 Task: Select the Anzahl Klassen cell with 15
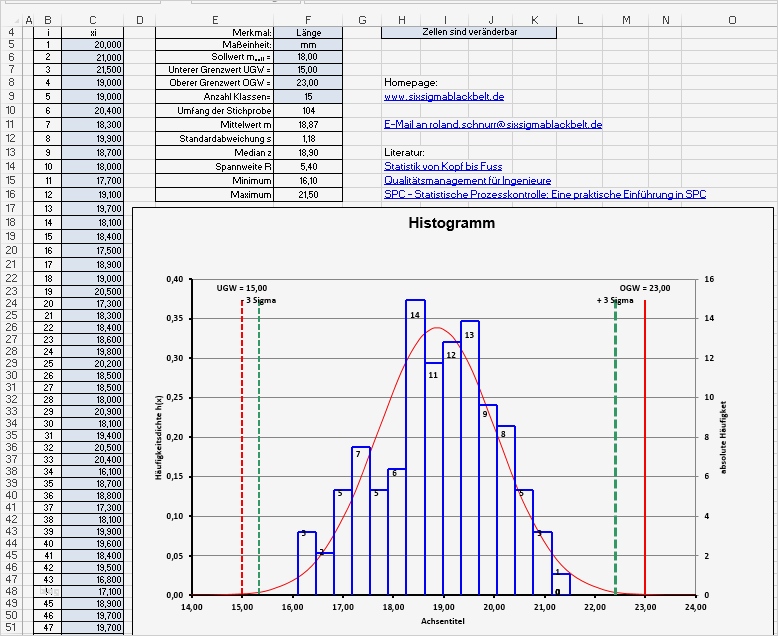click(308, 97)
